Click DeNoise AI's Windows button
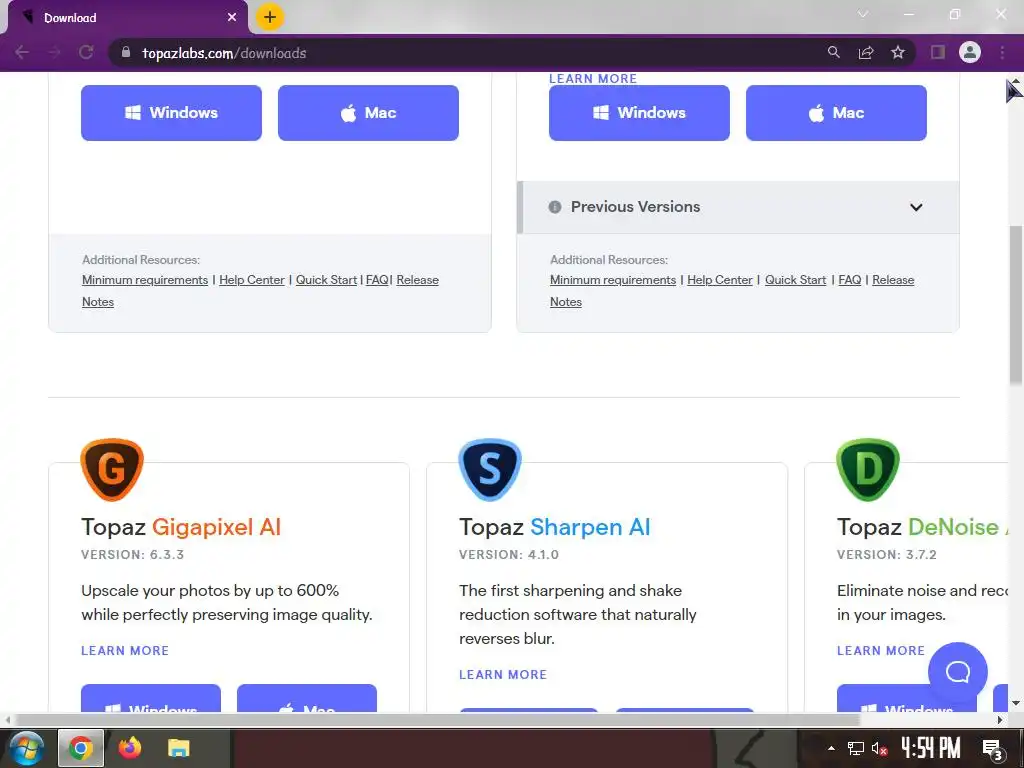Screen dimensions: 1024x768 (907, 698)
